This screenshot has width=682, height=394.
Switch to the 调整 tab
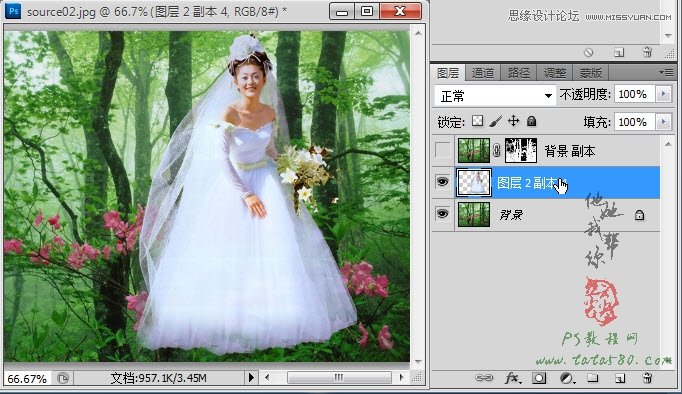click(555, 73)
